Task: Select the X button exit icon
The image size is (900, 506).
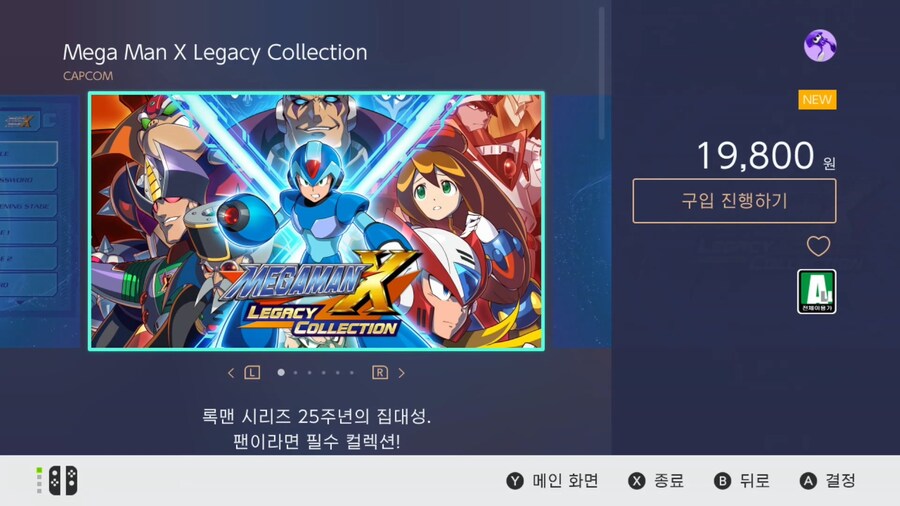Action: coord(637,481)
